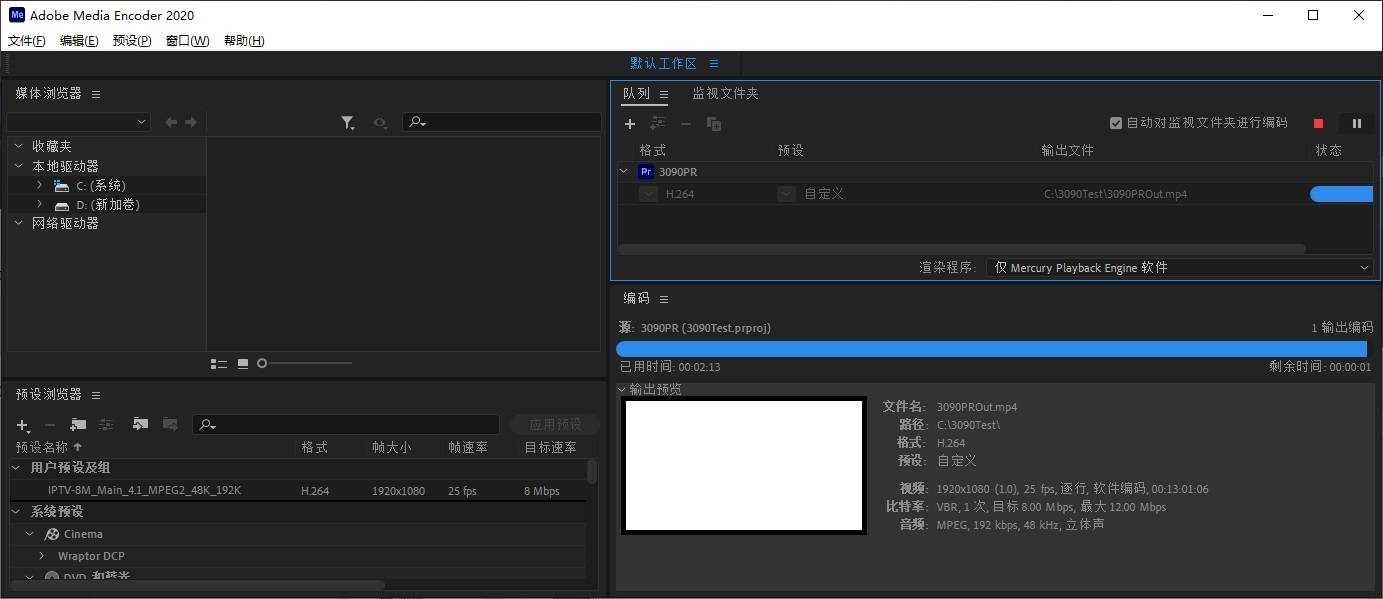This screenshot has height=599, width=1383.
Task: Export the selected preset
Action: pos(170,424)
